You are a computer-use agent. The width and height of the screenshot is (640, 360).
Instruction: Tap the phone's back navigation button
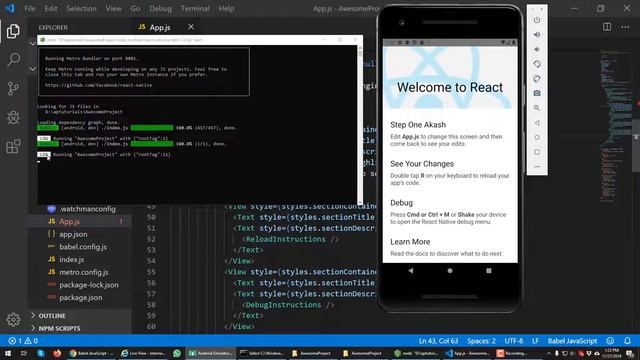click(x=411, y=271)
